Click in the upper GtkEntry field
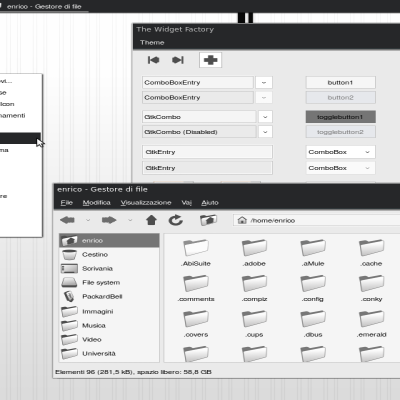The image size is (400, 400). click(207, 152)
